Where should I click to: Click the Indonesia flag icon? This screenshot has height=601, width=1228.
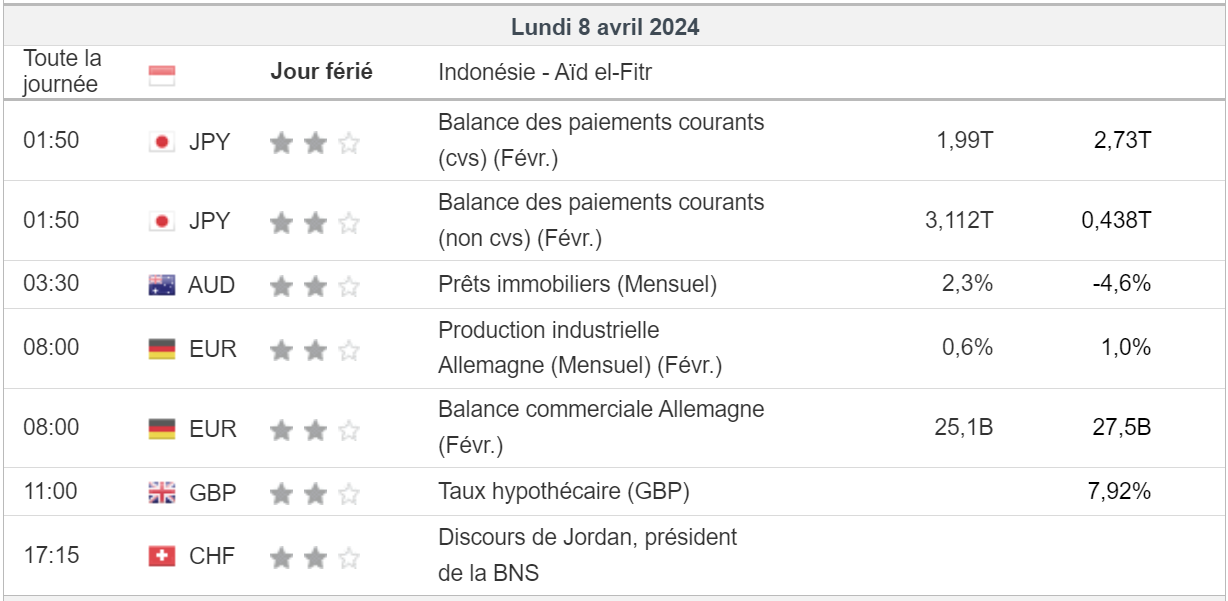[162, 74]
